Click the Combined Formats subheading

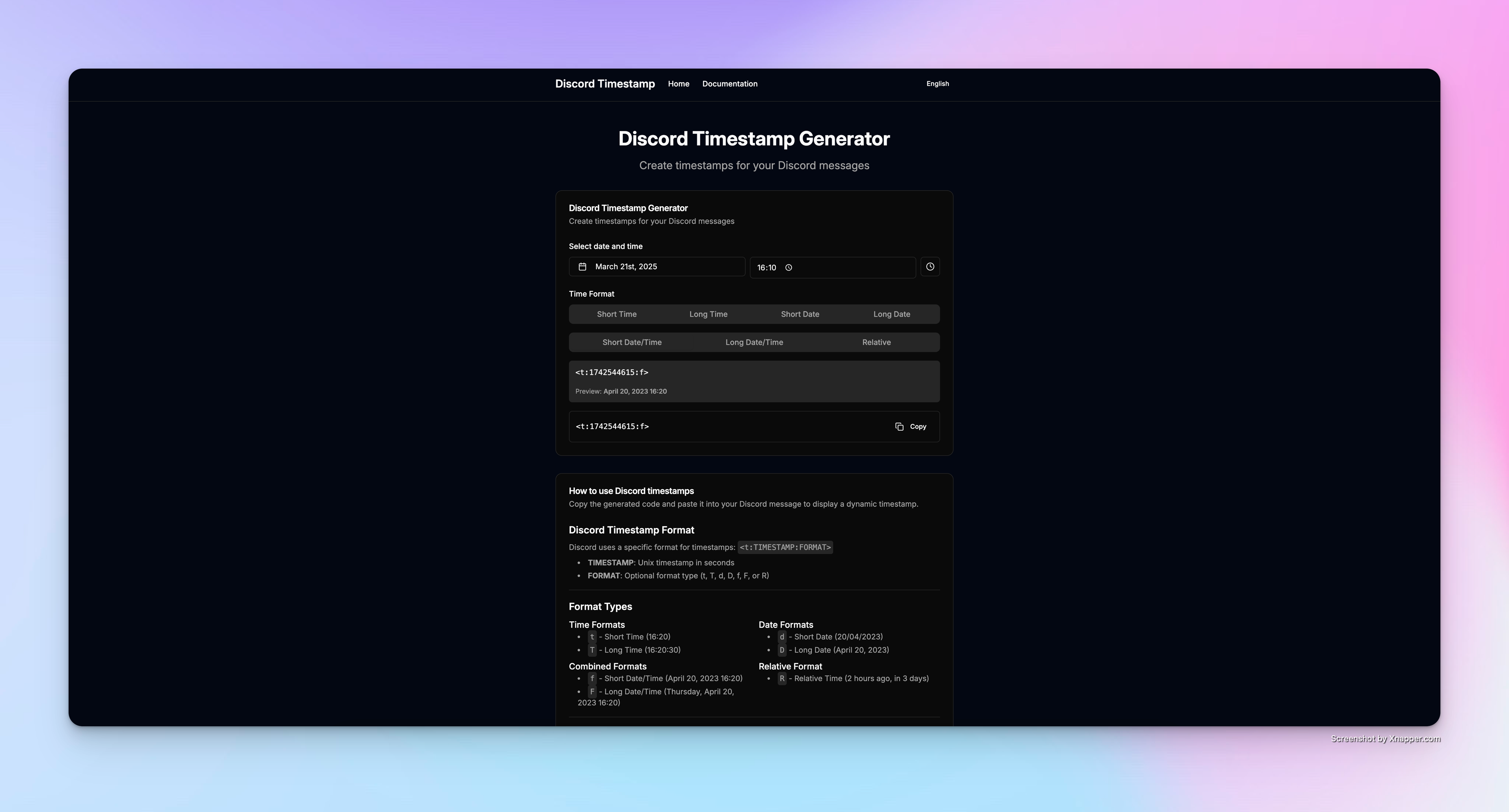(607, 667)
